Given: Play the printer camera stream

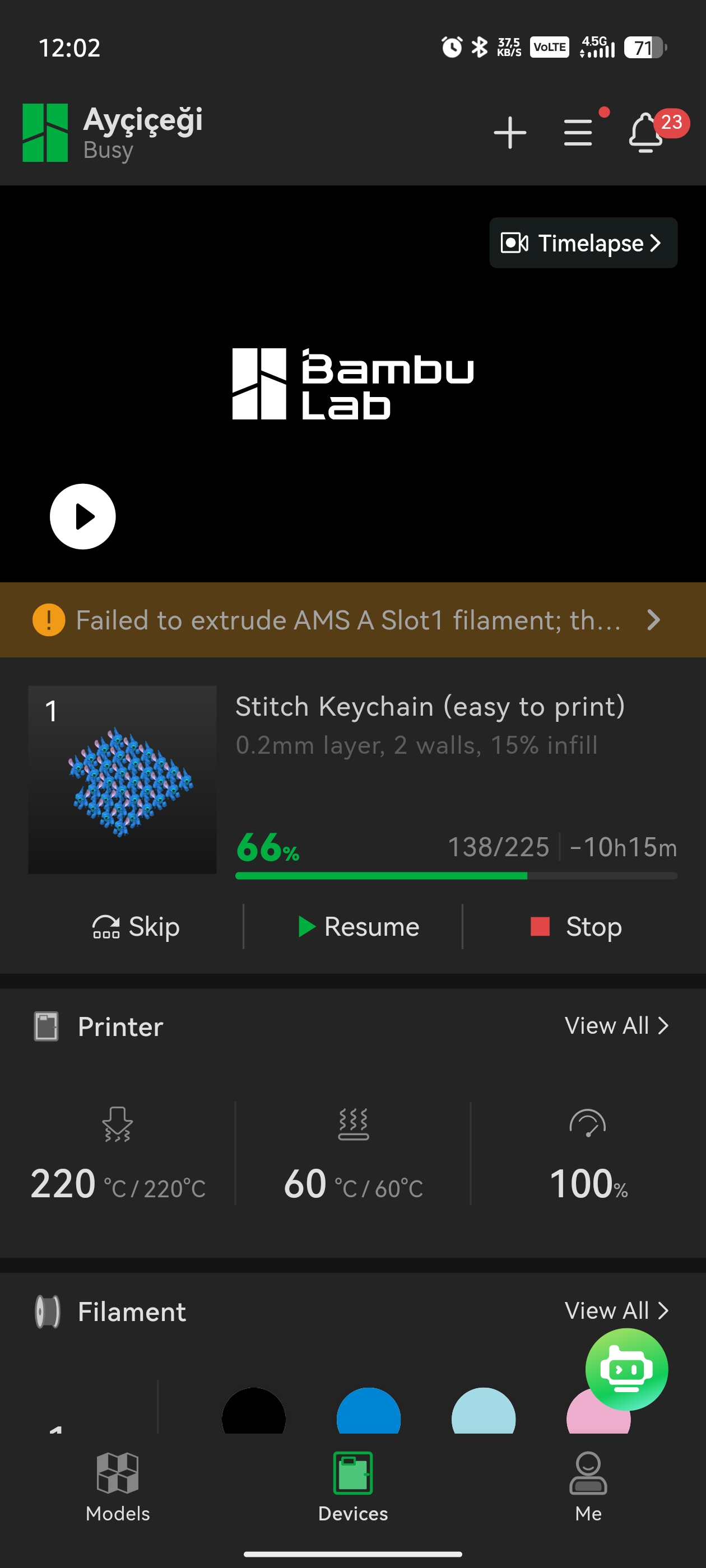Looking at the screenshot, I should point(83,516).
